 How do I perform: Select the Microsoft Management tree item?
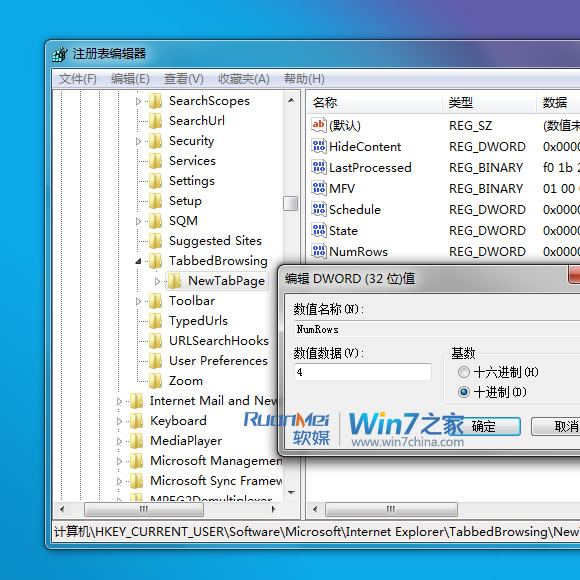click(216, 461)
